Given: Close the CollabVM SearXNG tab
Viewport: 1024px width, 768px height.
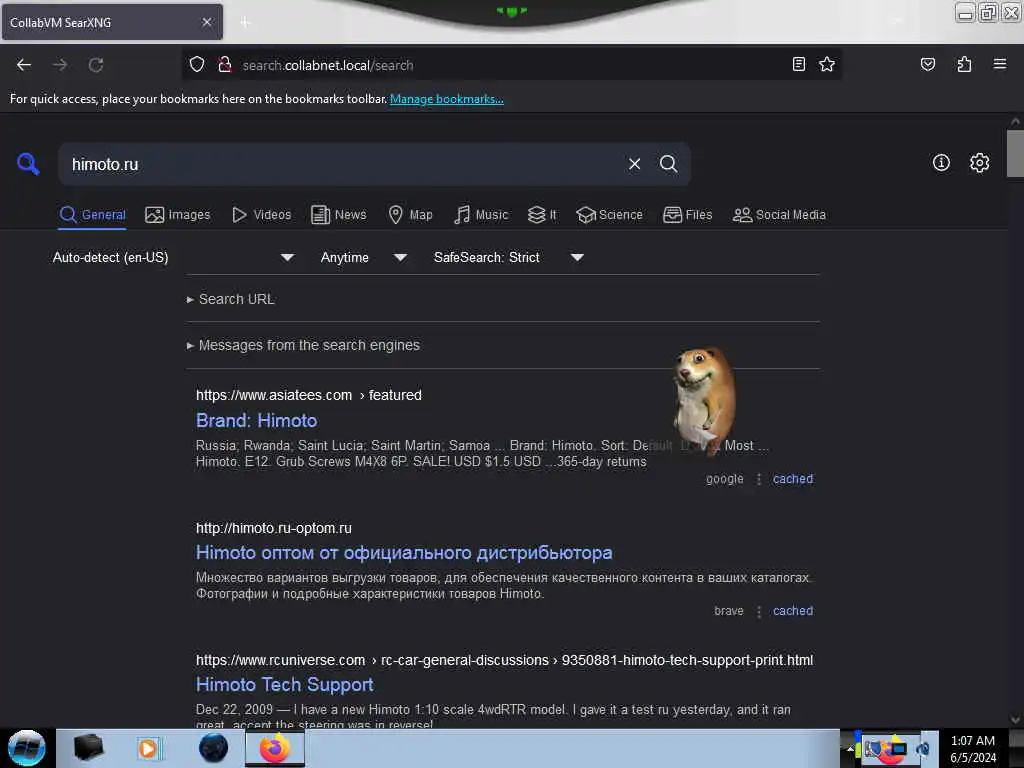Looking at the screenshot, I should 206,22.
